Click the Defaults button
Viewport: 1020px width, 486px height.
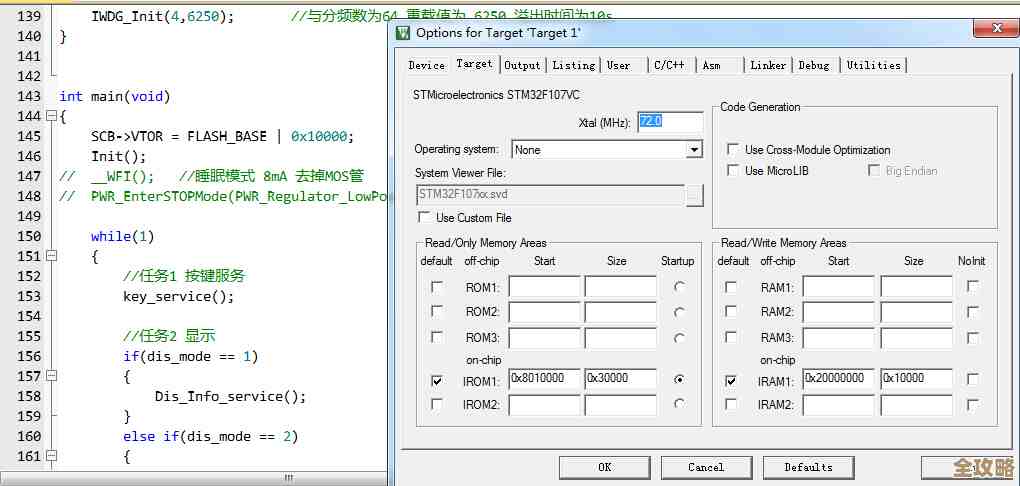(x=808, y=467)
